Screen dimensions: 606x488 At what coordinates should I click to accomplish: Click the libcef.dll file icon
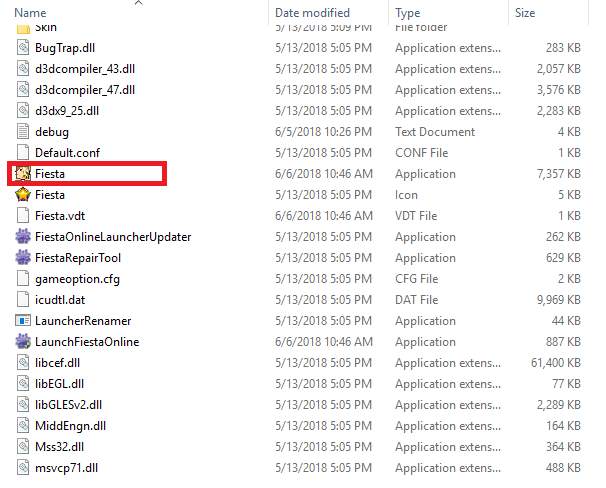(x=23, y=363)
